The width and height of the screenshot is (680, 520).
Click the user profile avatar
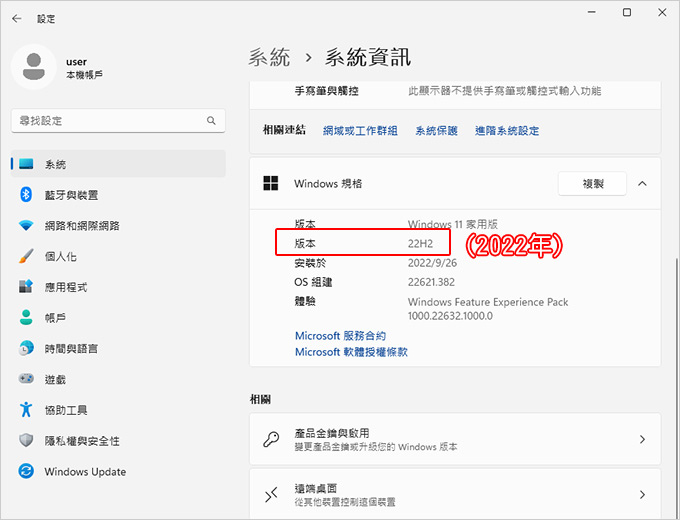point(33,67)
